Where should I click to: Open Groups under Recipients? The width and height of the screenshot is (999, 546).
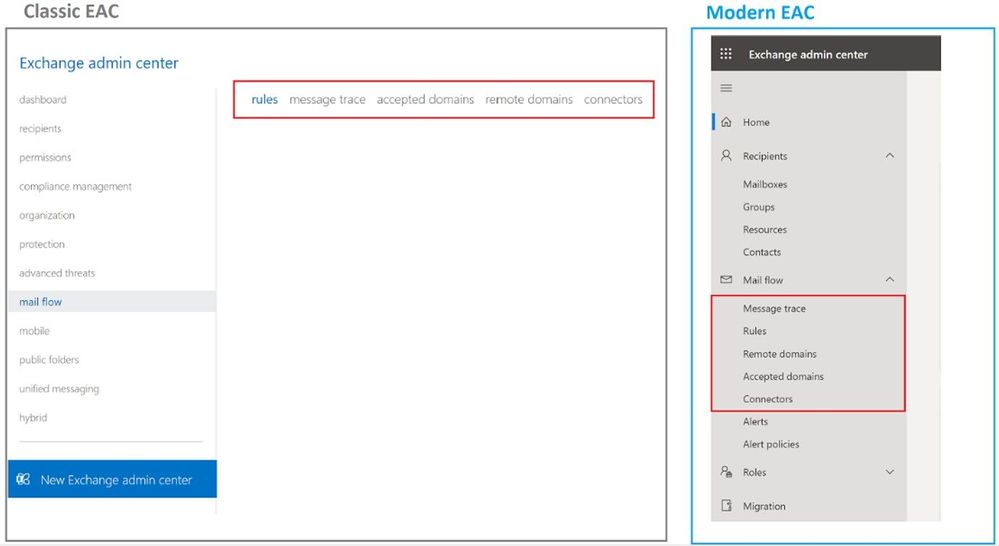click(x=758, y=207)
